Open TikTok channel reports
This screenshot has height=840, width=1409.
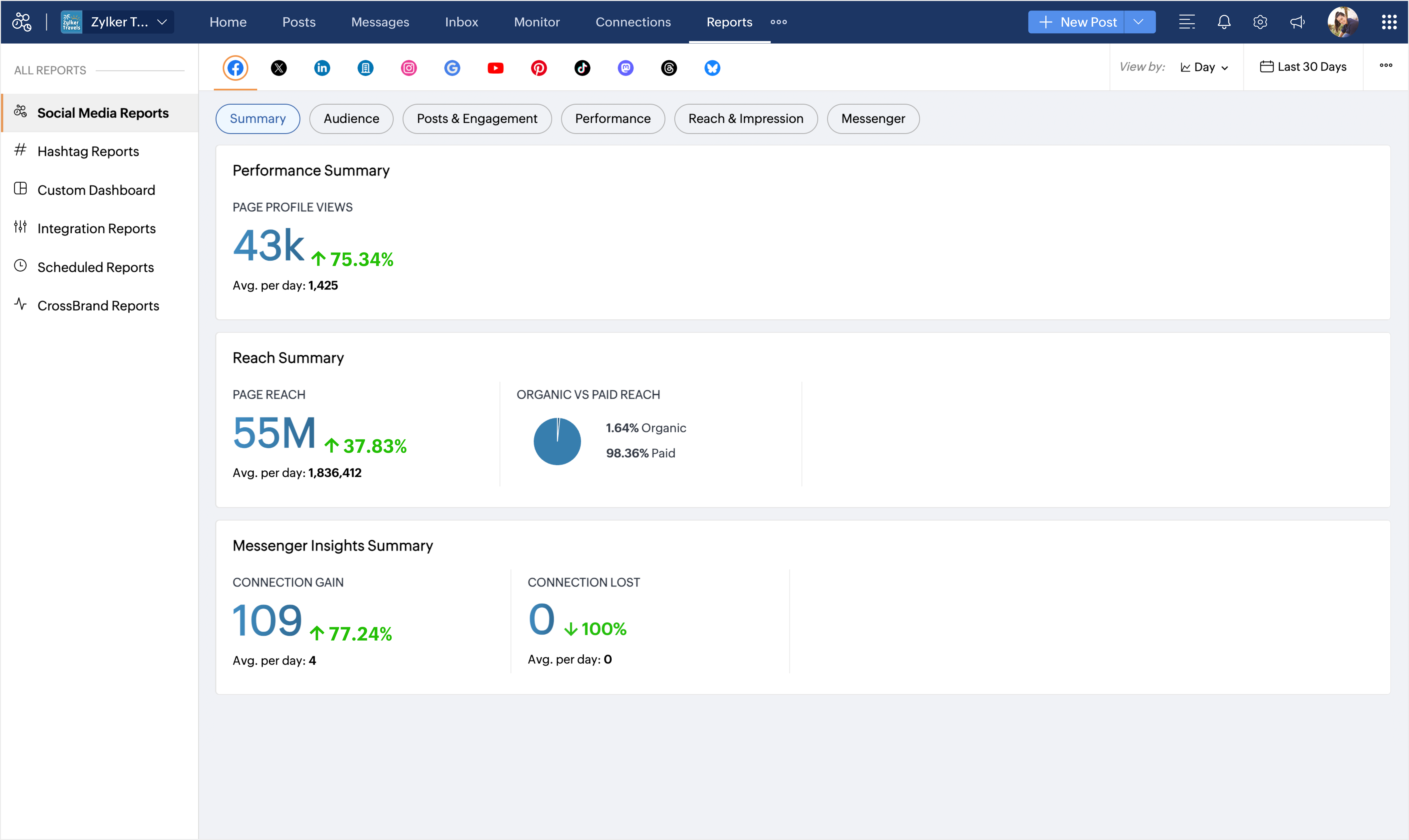click(x=582, y=68)
